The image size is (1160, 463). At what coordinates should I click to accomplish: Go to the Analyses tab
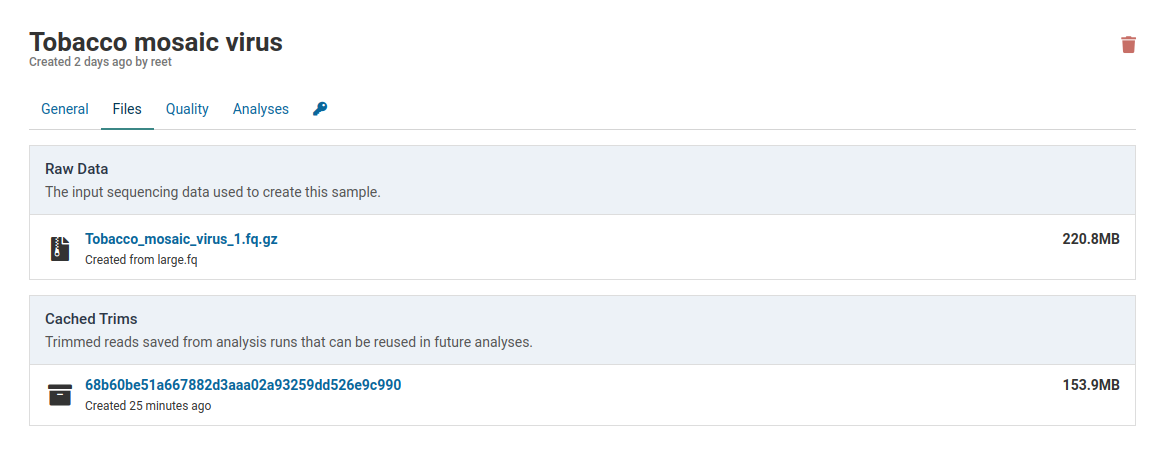(x=261, y=109)
